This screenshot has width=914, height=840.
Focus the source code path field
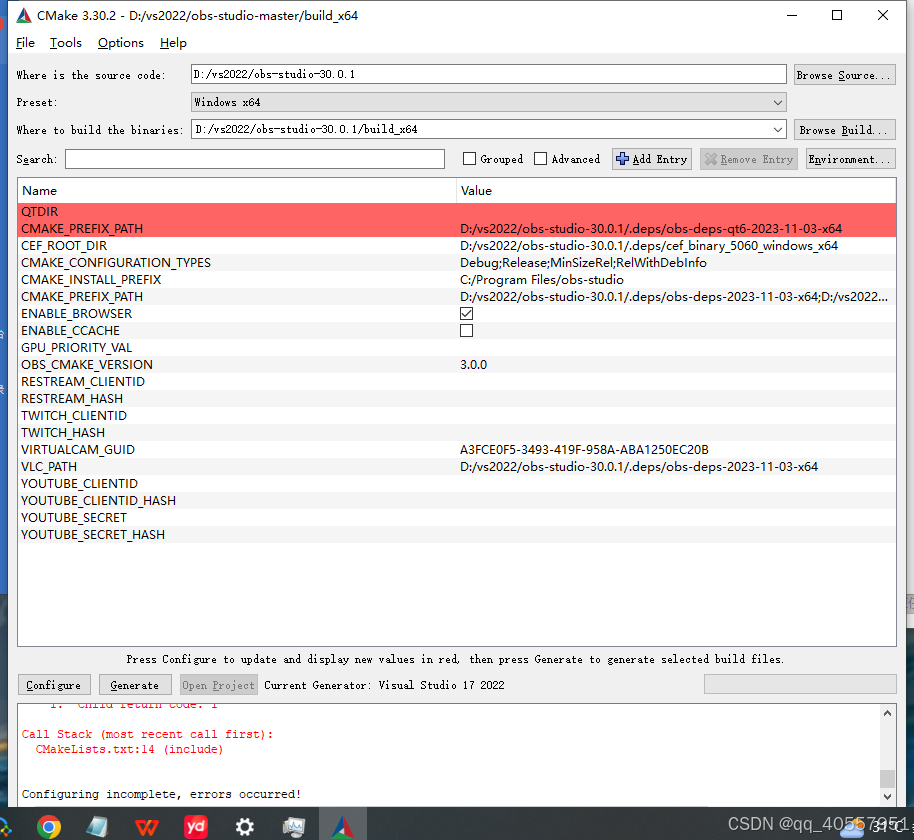(x=488, y=74)
